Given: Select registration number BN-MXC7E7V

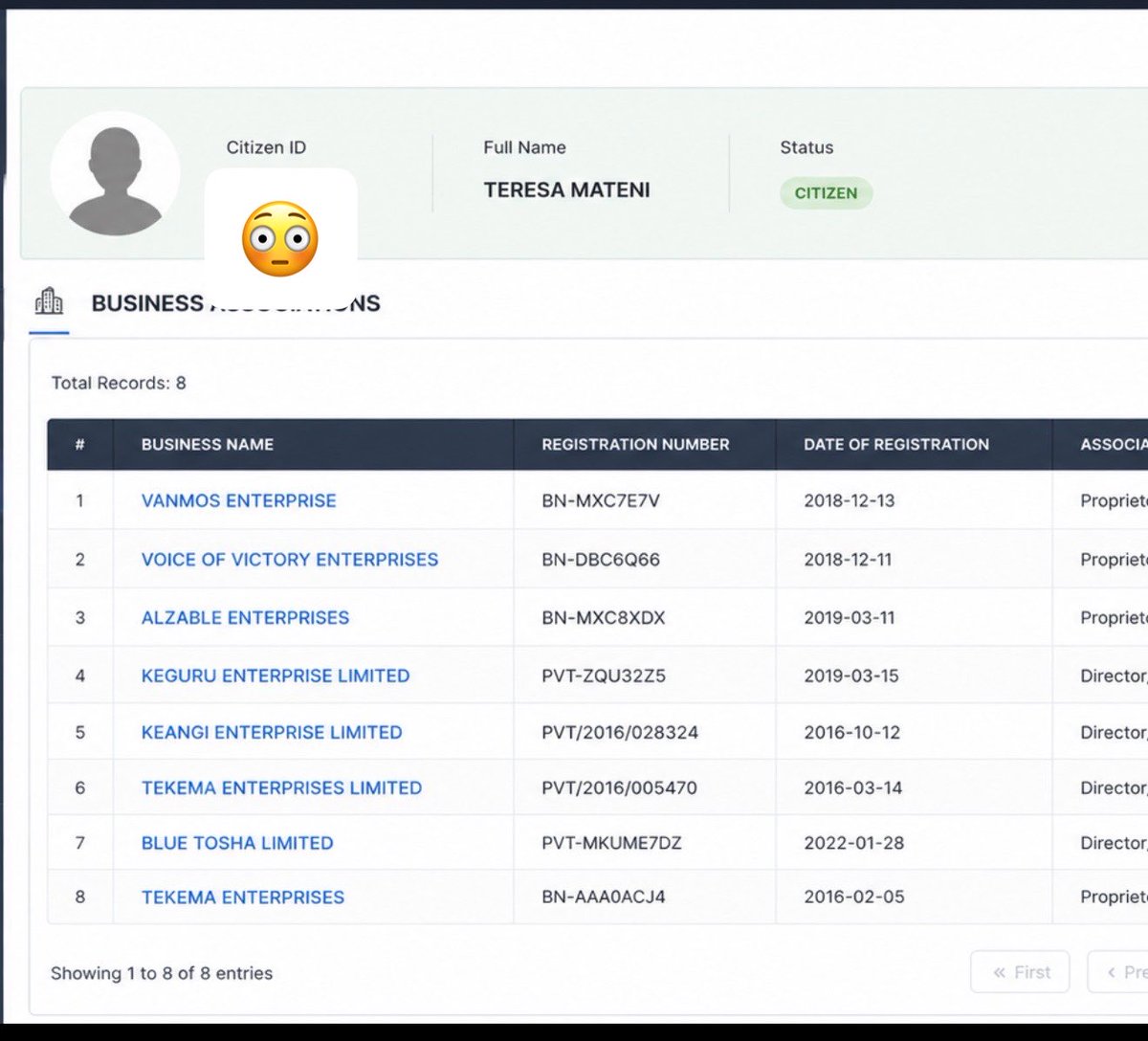Looking at the screenshot, I should click(601, 500).
